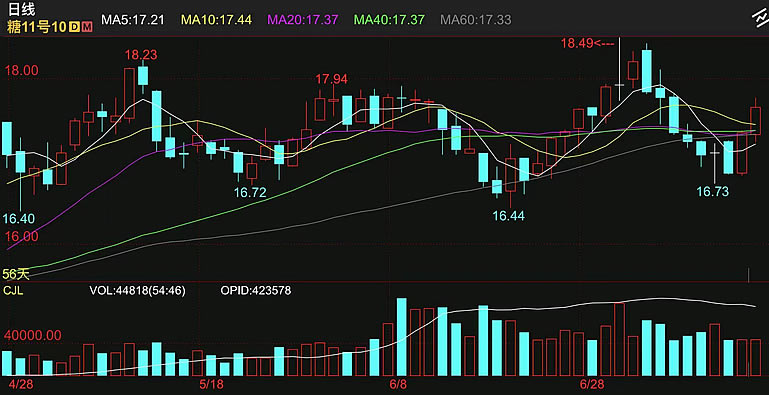The width and height of the screenshot is (769, 395).
Task: Select the 糖11号10 contract name
Action: [x=36, y=27]
